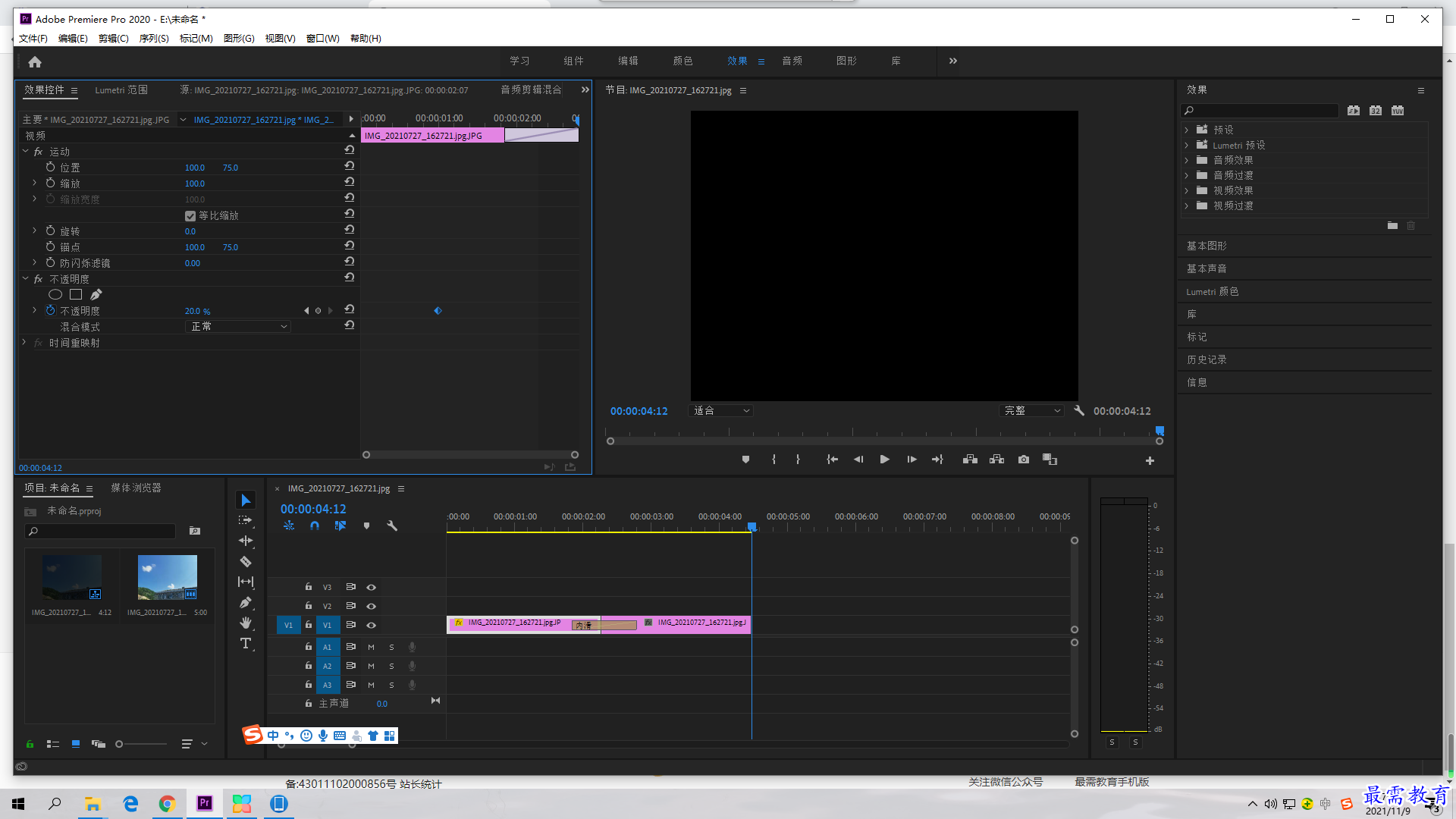Expand the 缩放 property
The width and height of the screenshot is (1456, 819).
tap(34, 183)
